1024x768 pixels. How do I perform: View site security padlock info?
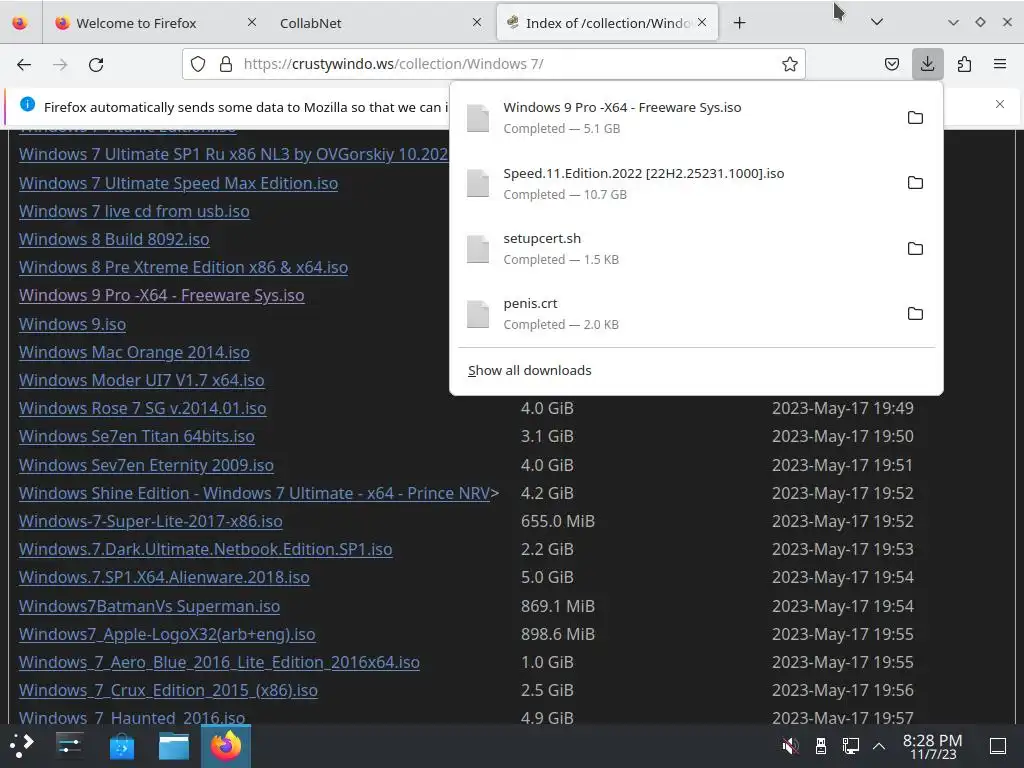click(x=226, y=64)
